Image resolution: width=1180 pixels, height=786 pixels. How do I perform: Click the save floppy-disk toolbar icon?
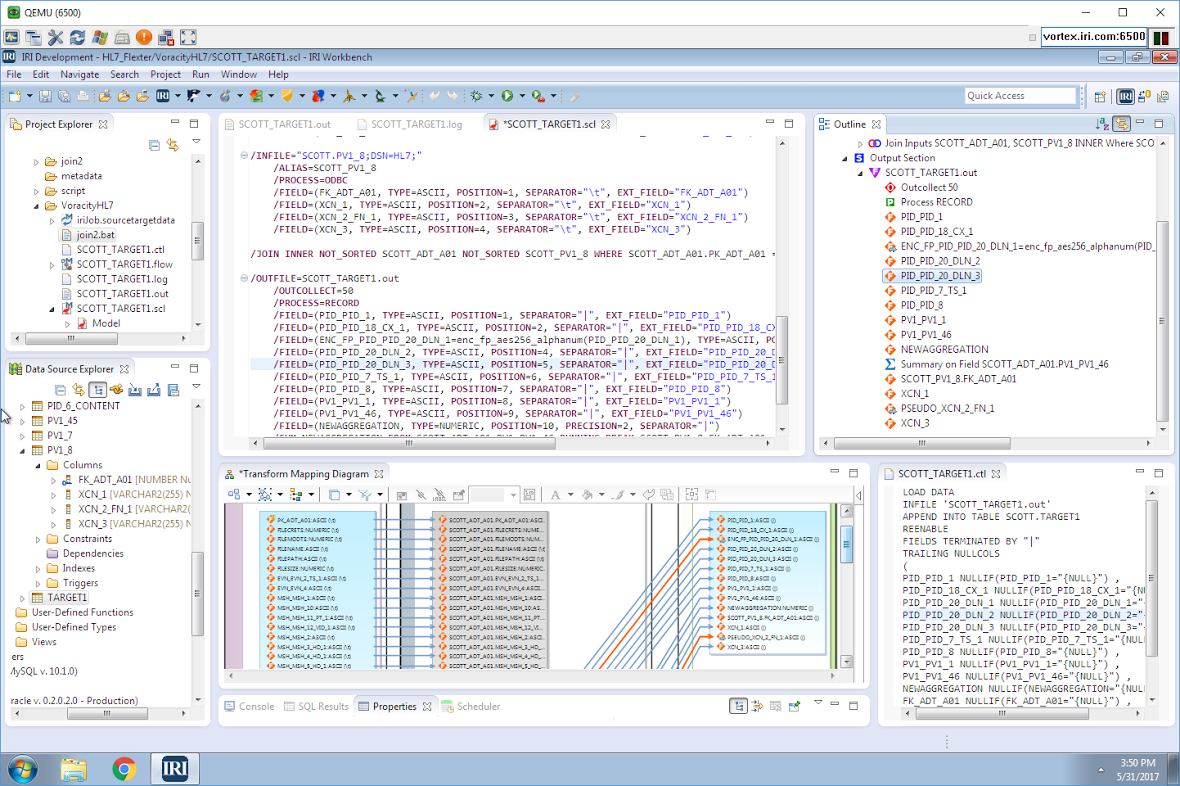click(45, 96)
